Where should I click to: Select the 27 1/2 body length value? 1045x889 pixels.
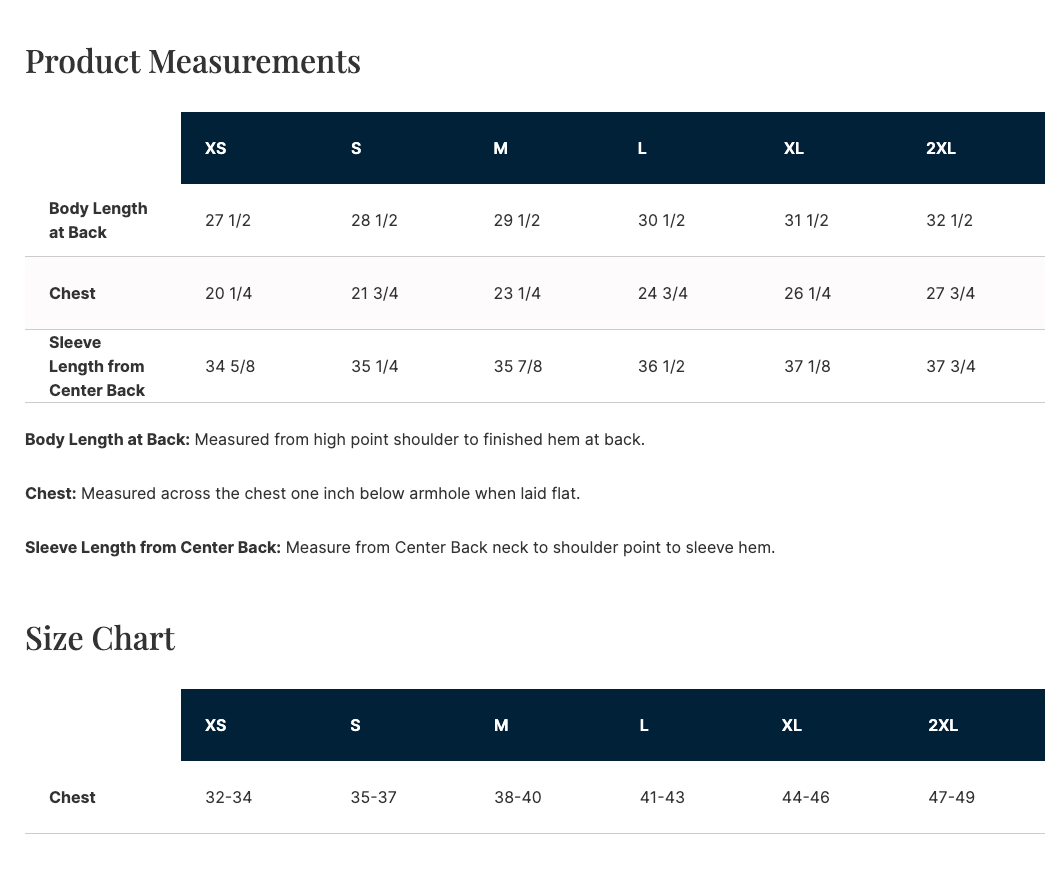tap(228, 220)
